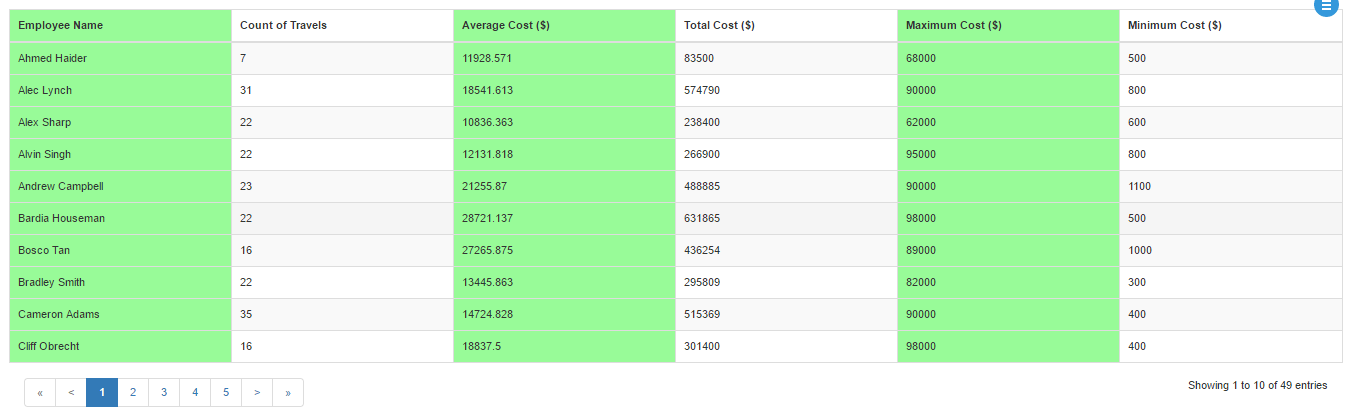Go to last page with » button

coord(288,393)
